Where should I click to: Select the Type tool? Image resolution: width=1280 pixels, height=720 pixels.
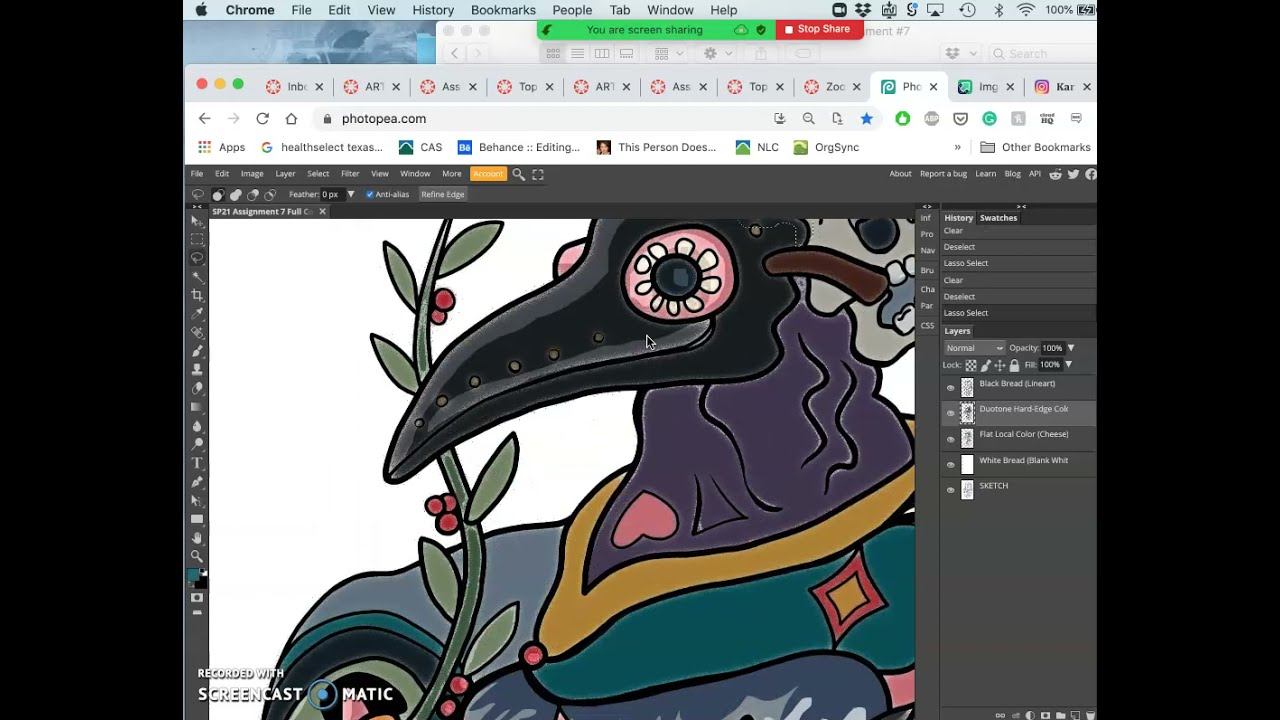point(197,463)
